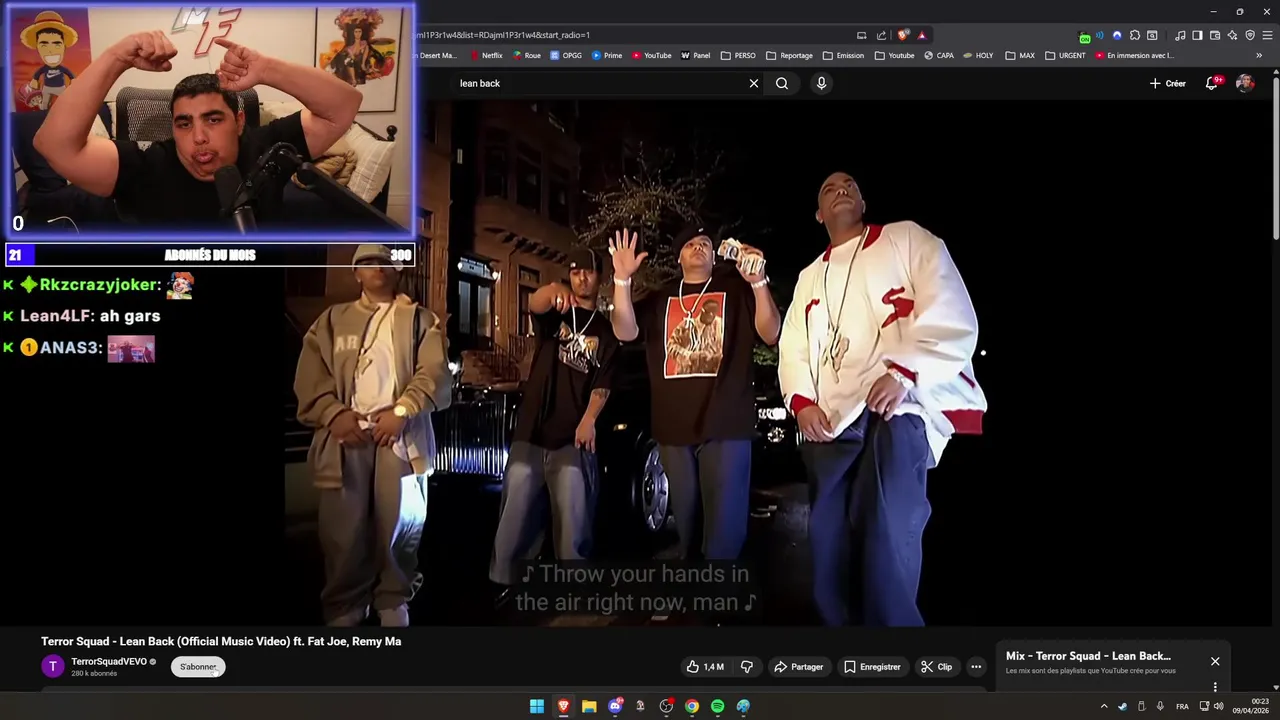Open the extensions puzzle piece menu
The height and width of the screenshot is (720, 1280).
(x=1134, y=35)
